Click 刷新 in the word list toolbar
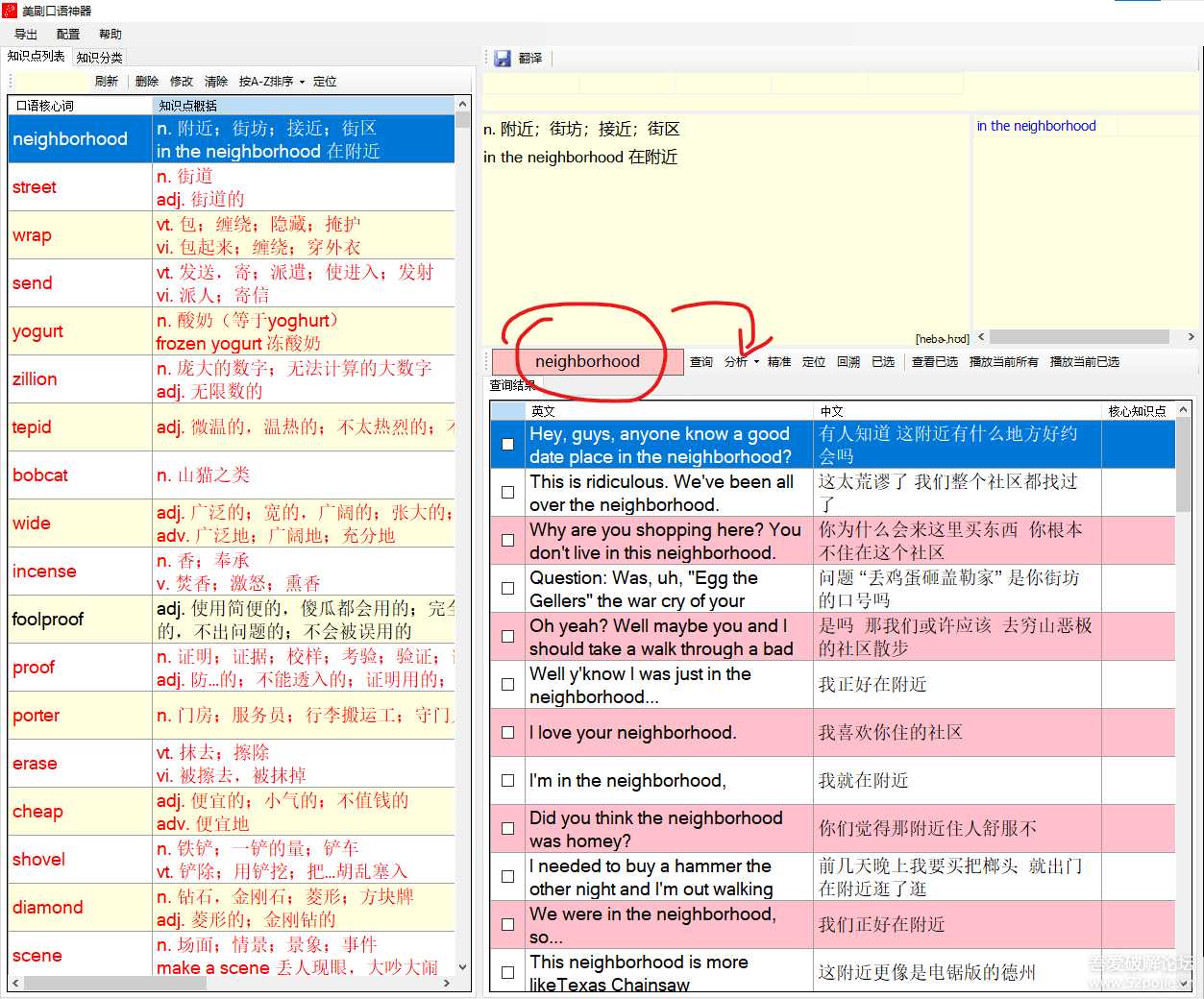This screenshot has width=1204, height=999. pos(106,82)
